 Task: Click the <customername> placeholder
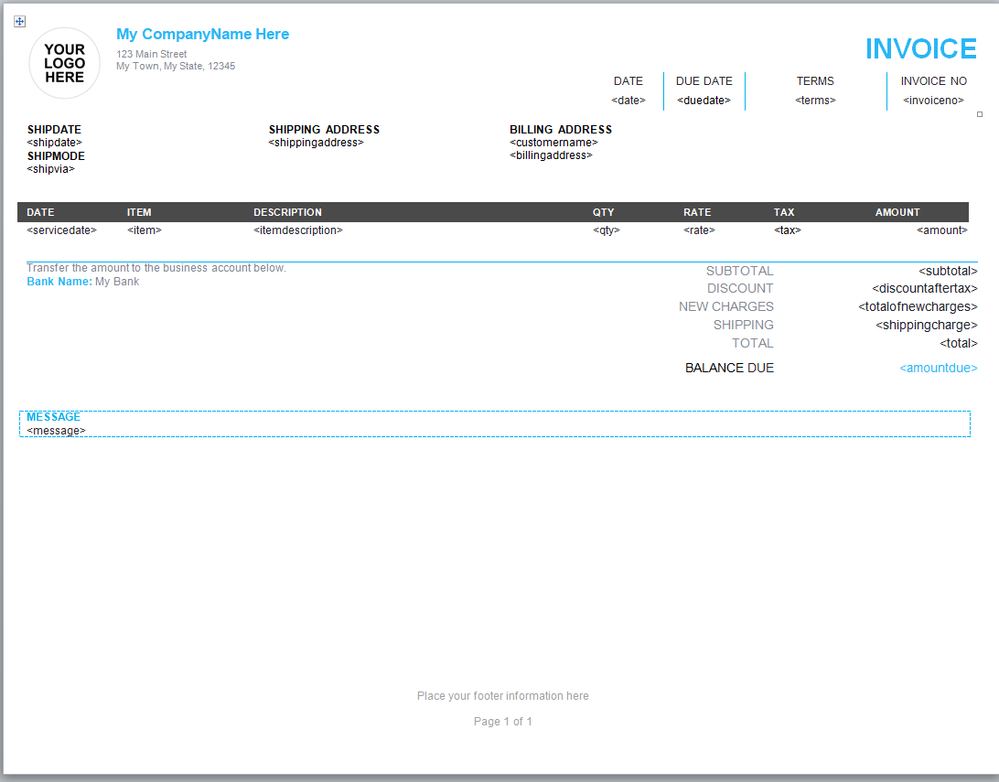point(554,142)
